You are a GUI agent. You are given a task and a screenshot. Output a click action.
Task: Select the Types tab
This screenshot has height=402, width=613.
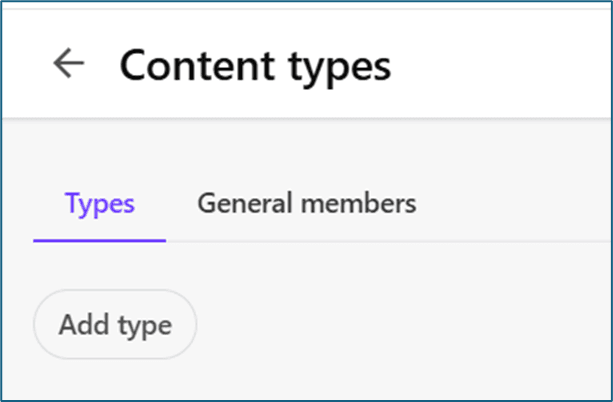click(x=100, y=204)
